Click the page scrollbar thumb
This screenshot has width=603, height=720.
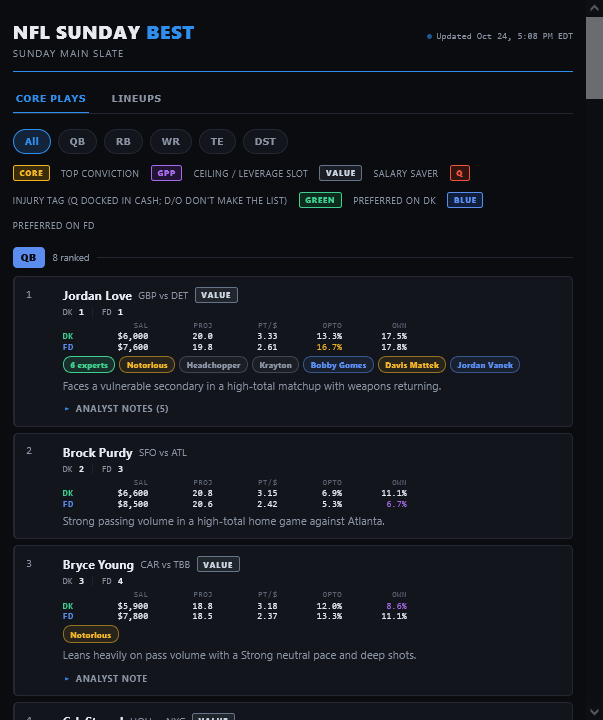[x=594, y=58]
